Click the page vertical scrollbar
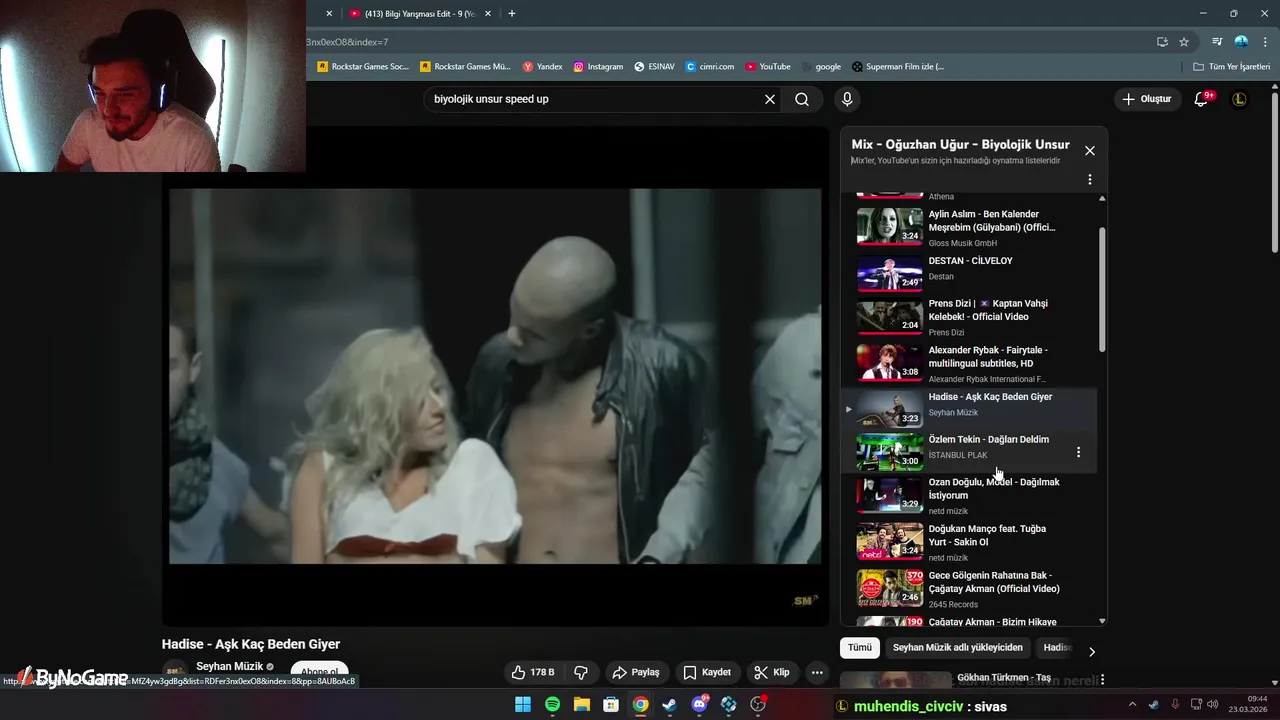 (1275, 172)
